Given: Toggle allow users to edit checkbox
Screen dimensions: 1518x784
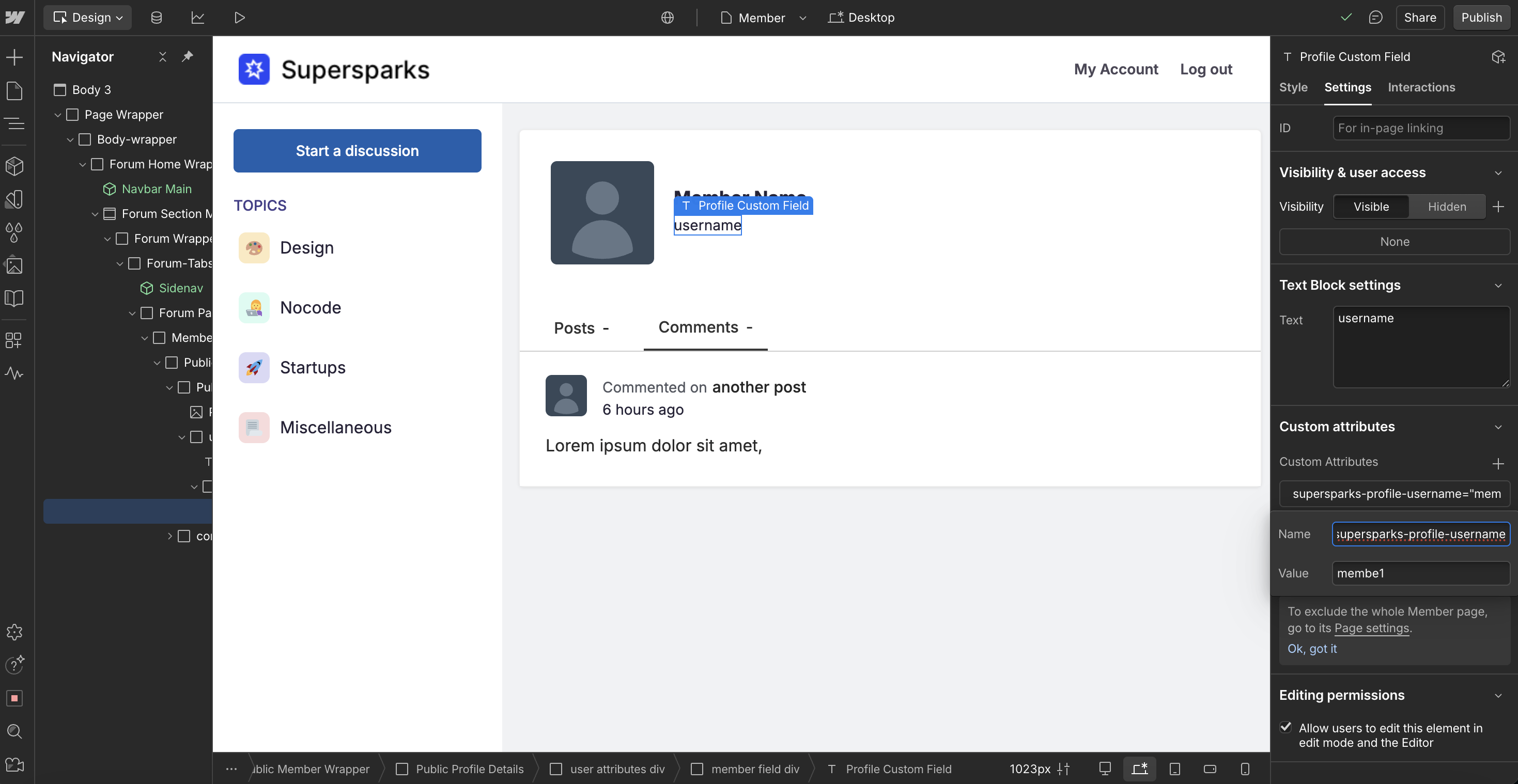Looking at the screenshot, I should pos(1286,728).
